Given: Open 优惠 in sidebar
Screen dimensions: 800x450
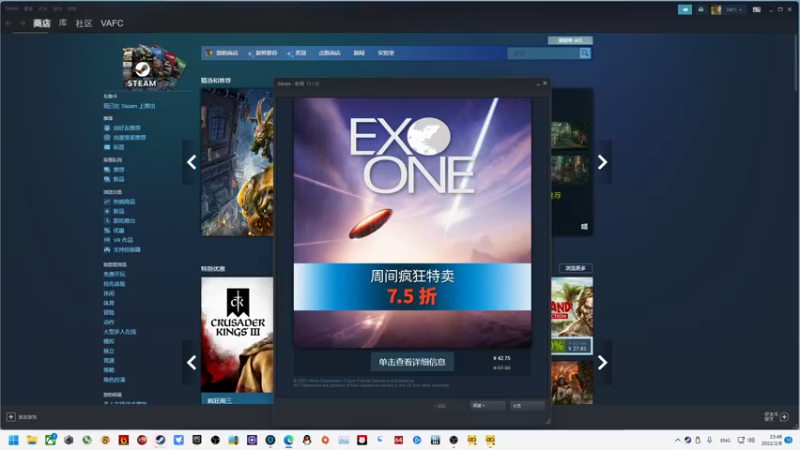Looking at the screenshot, I should [x=118, y=230].
